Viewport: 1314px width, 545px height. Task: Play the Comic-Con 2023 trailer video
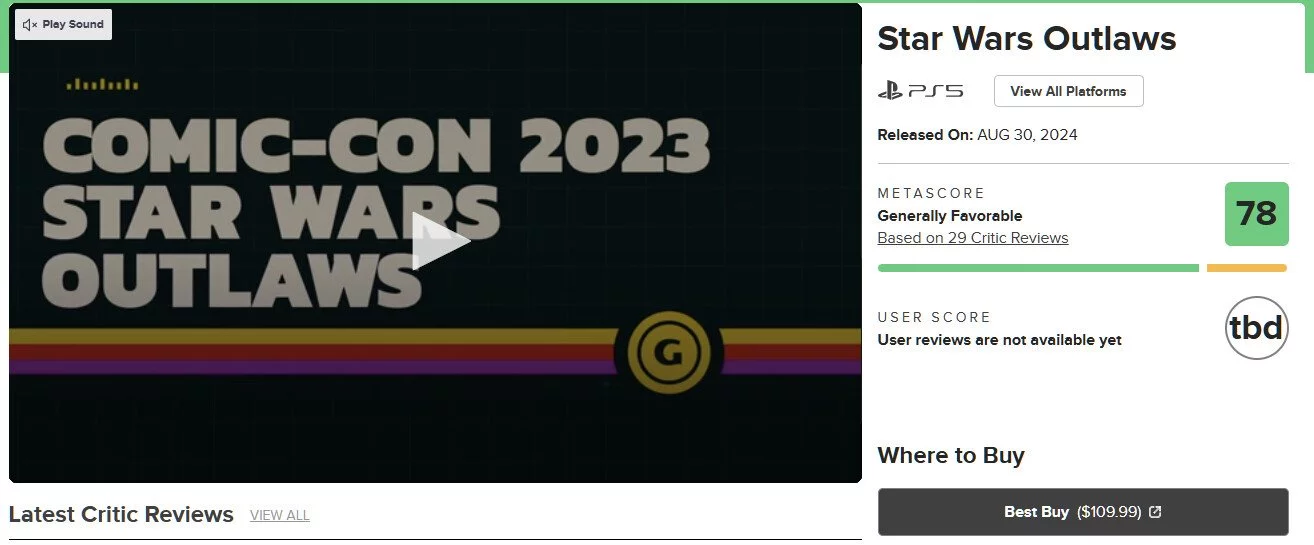[441, 241]
